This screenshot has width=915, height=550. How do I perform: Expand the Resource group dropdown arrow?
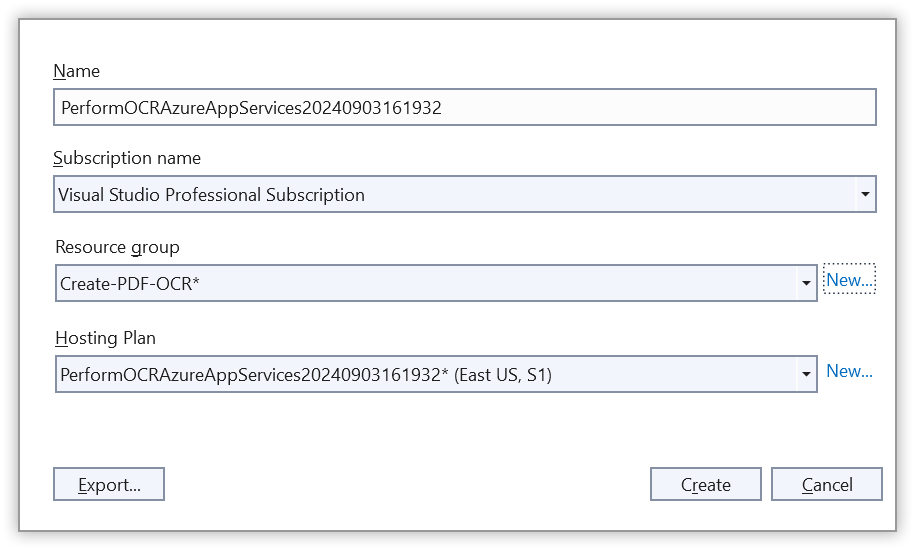tap(806, 284)
